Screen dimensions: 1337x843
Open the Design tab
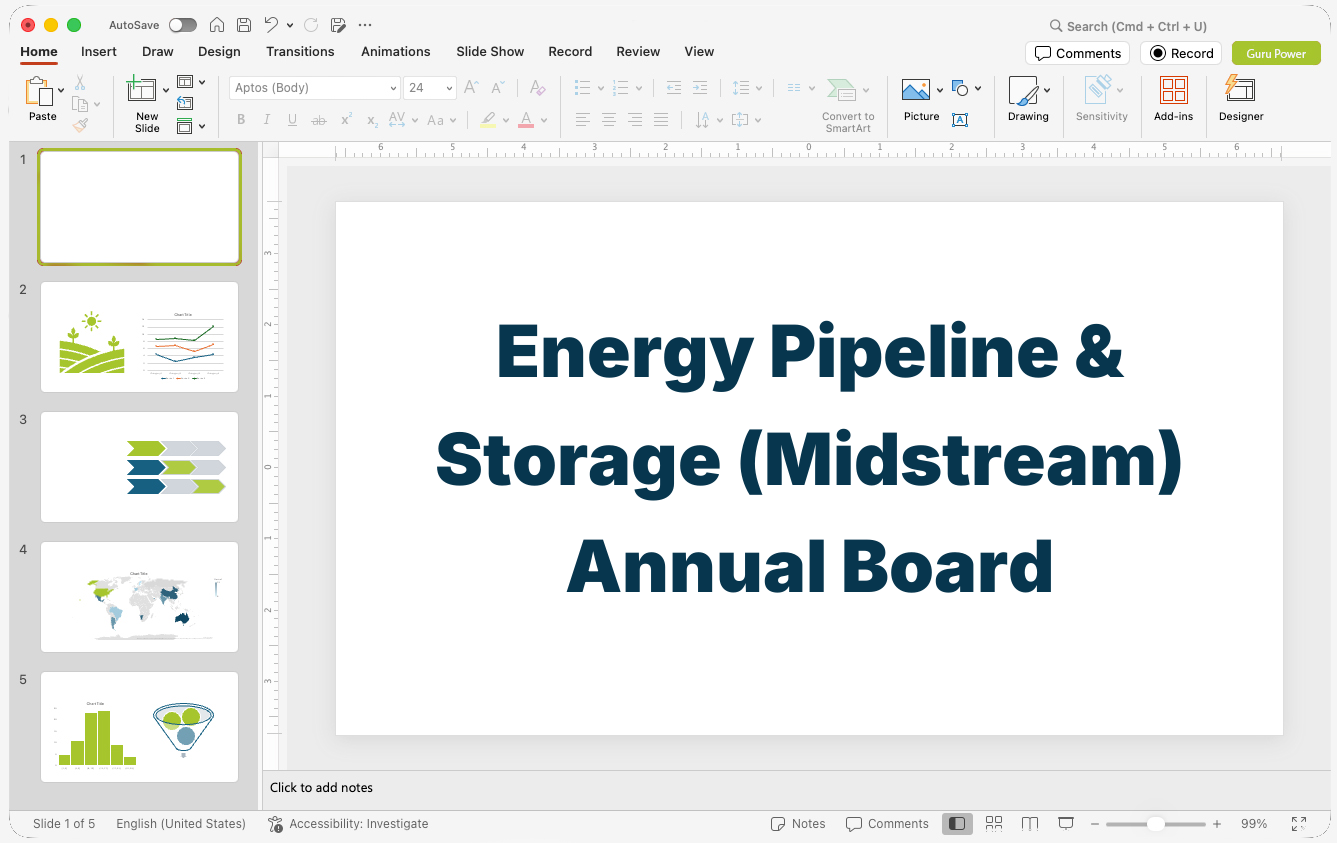pyautogui.click(x=219, y=51)
